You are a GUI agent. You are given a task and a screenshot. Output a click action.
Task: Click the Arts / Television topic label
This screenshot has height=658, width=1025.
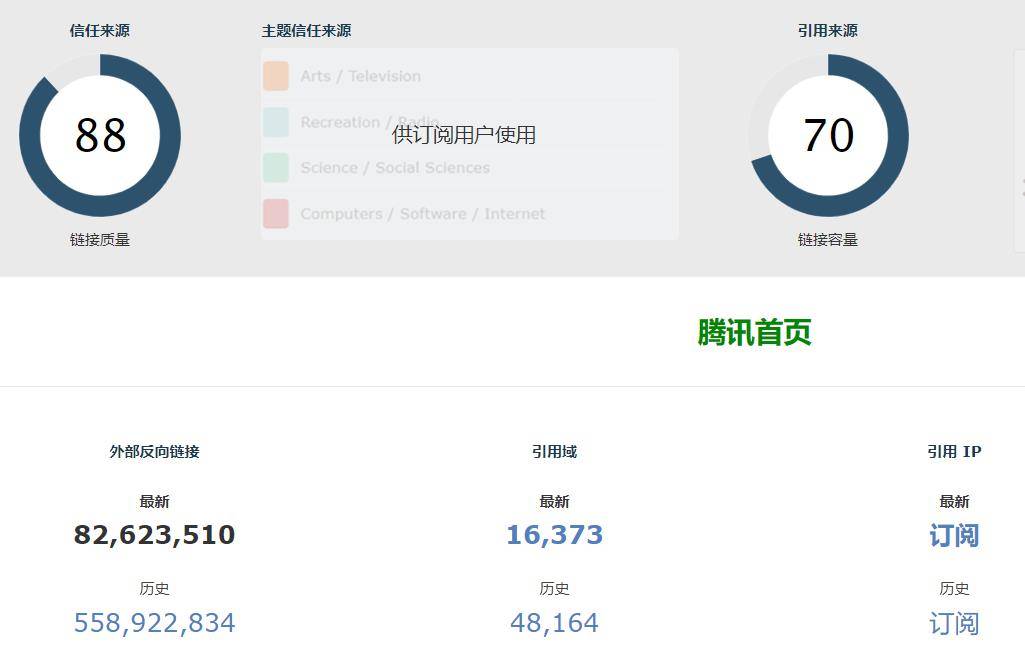(361, 76)
